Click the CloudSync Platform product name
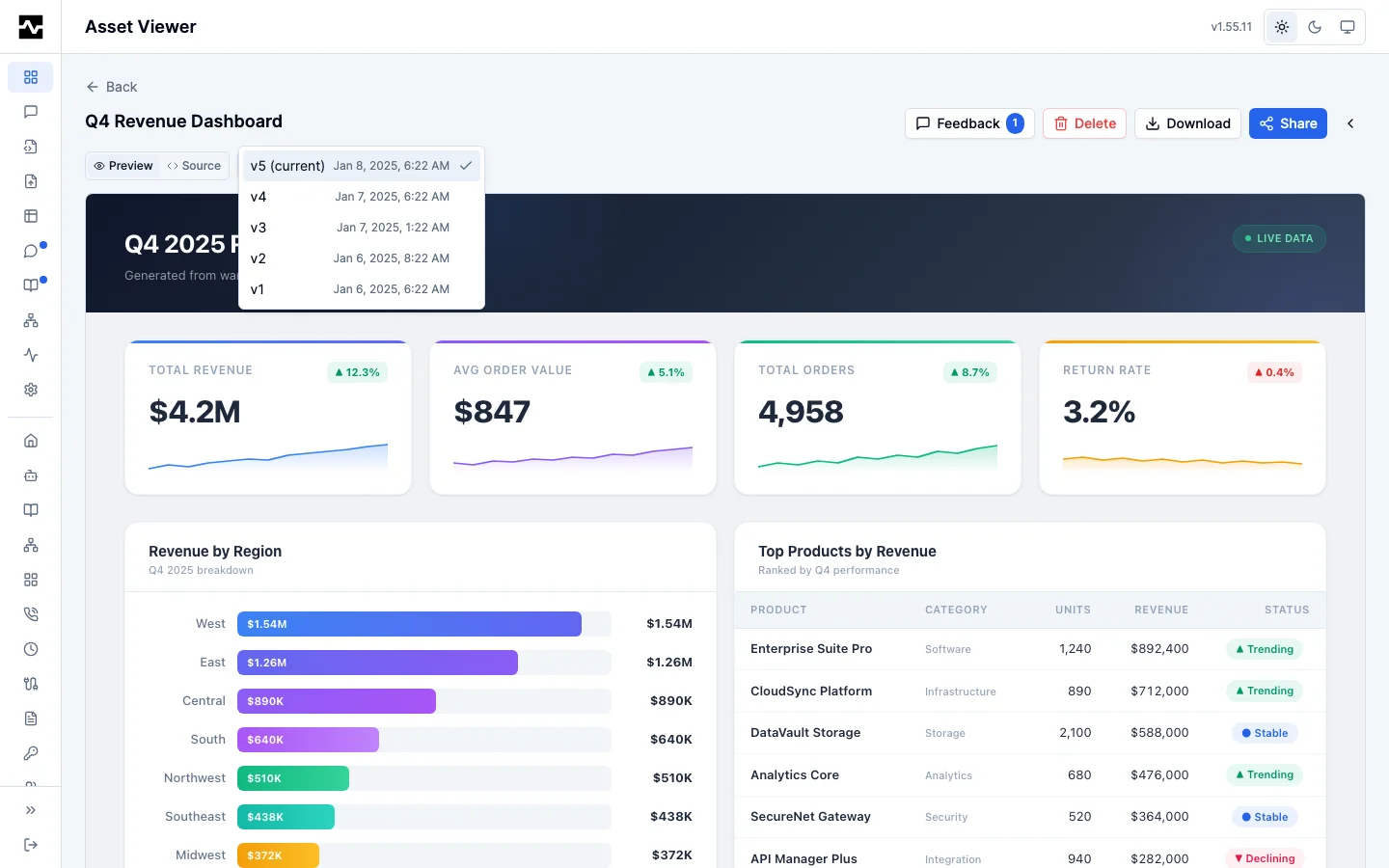 pos(811,692)
